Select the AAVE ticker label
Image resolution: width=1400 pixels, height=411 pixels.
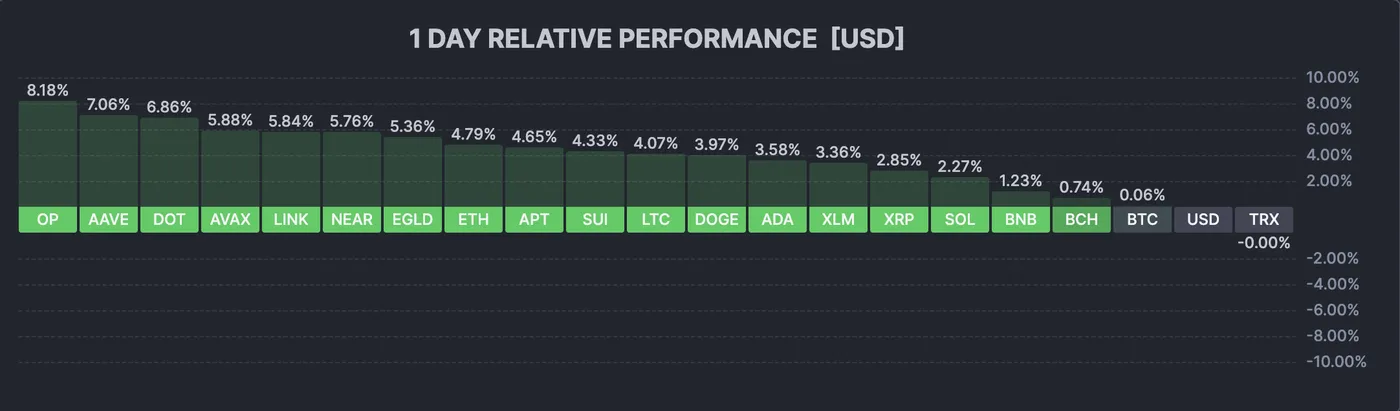pyautogui.click(x=108, y=219)
